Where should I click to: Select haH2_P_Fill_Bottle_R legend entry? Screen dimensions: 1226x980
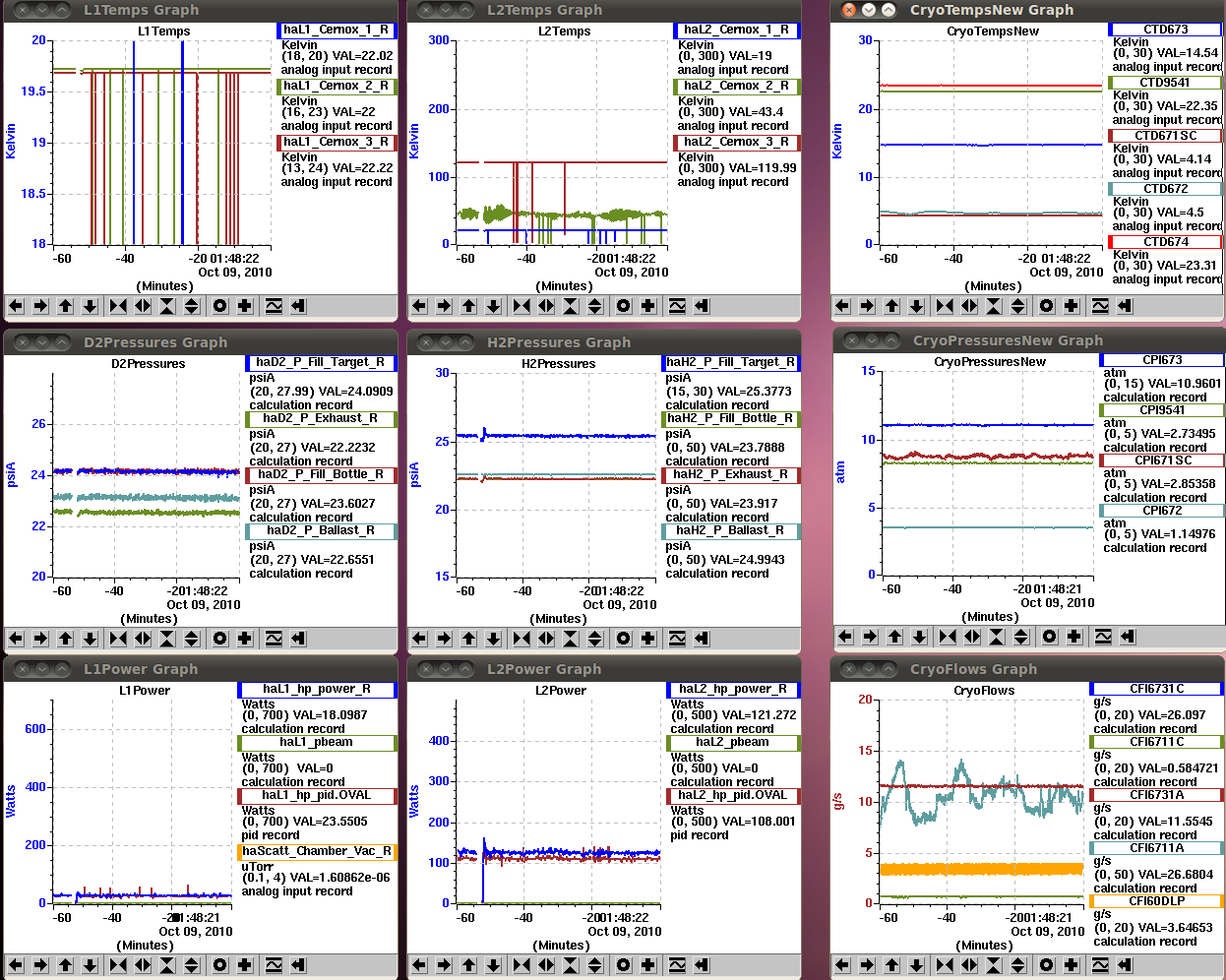(731, 419)
